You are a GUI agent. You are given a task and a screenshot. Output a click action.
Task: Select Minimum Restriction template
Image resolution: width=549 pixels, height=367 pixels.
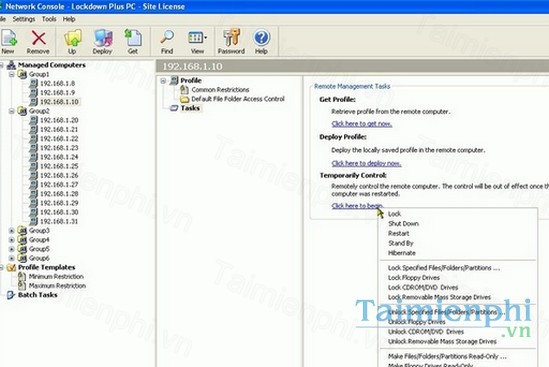(x=56, y=277)
